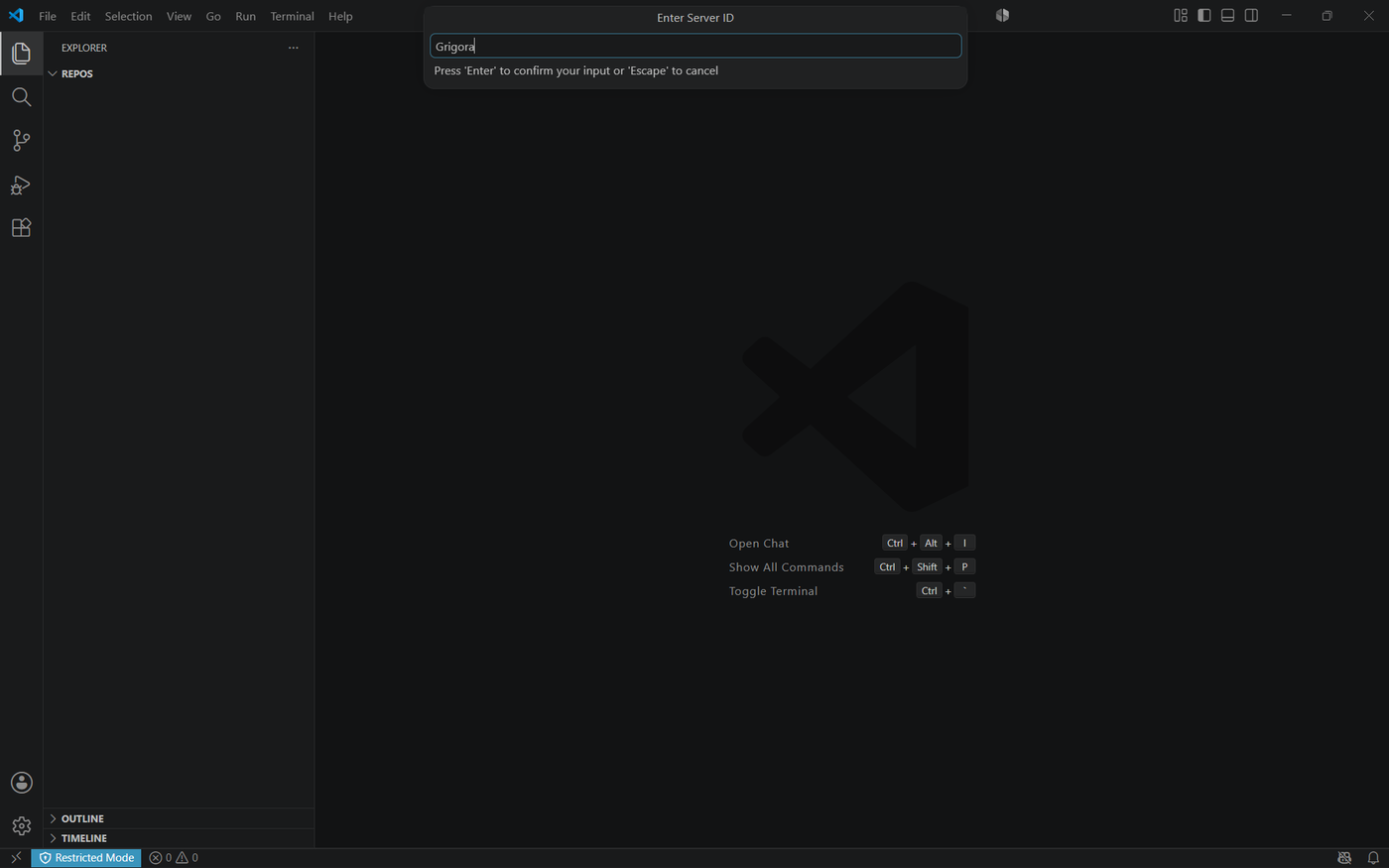Open the Search view in activity bar

pos(21,96)
